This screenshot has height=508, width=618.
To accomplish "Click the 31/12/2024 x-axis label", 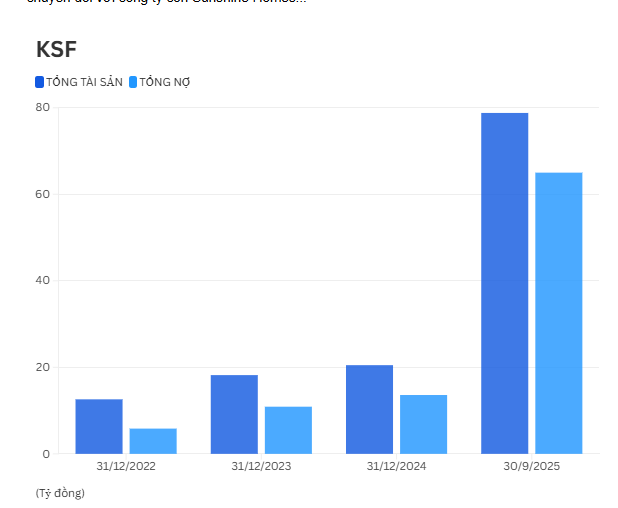I will 396,466.
